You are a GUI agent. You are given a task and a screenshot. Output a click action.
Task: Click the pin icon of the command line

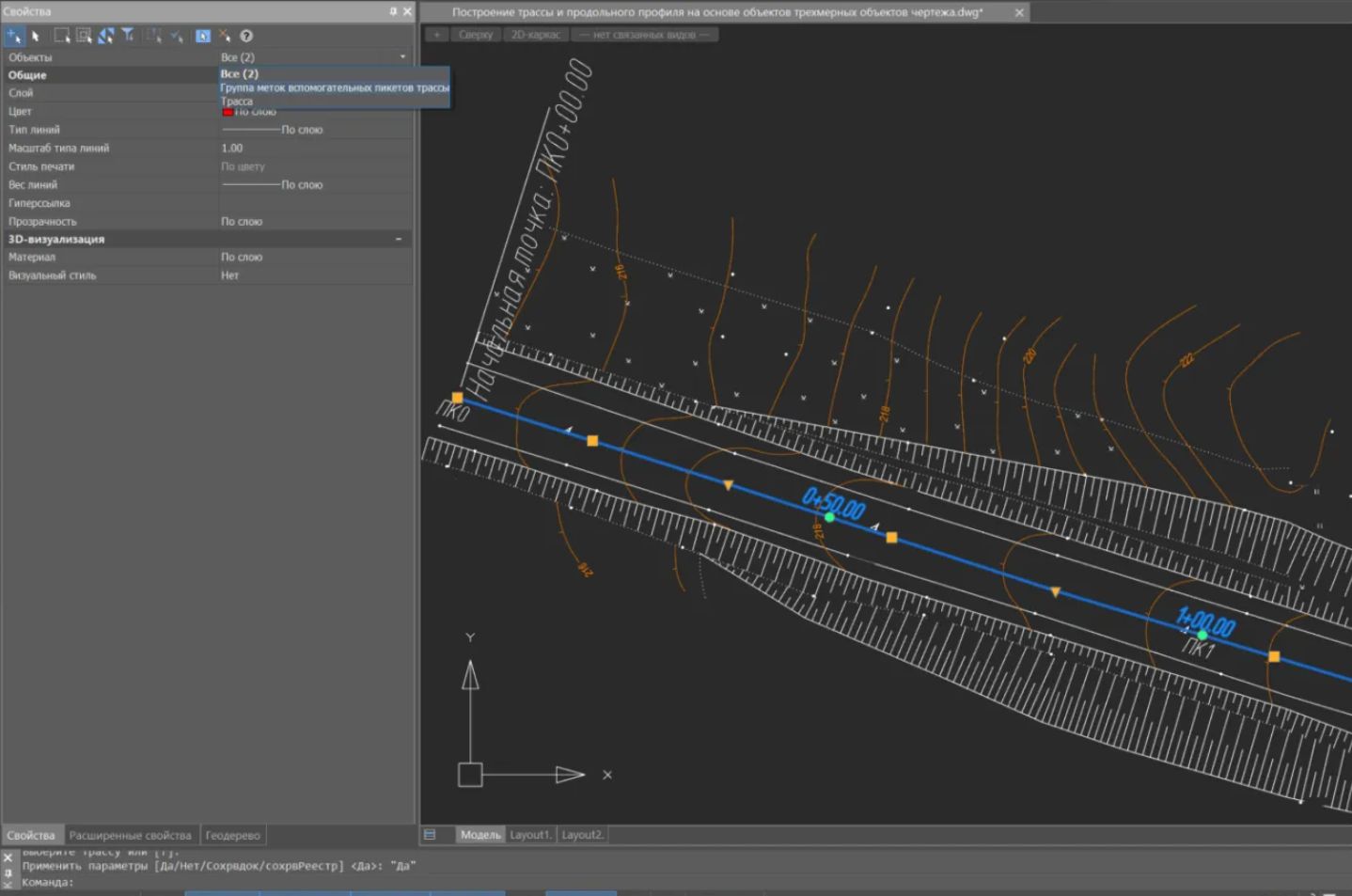(x=8, y=872)
